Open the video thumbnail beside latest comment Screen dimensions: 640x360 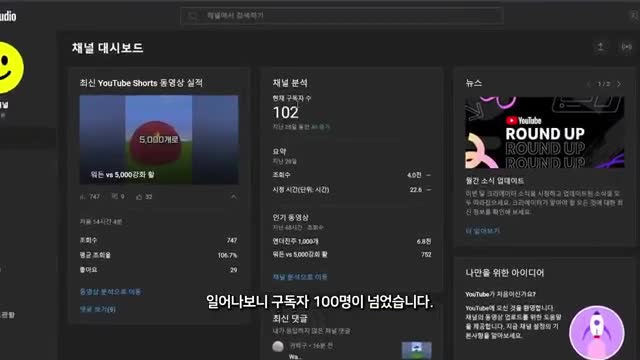click(x=416, y=350)
